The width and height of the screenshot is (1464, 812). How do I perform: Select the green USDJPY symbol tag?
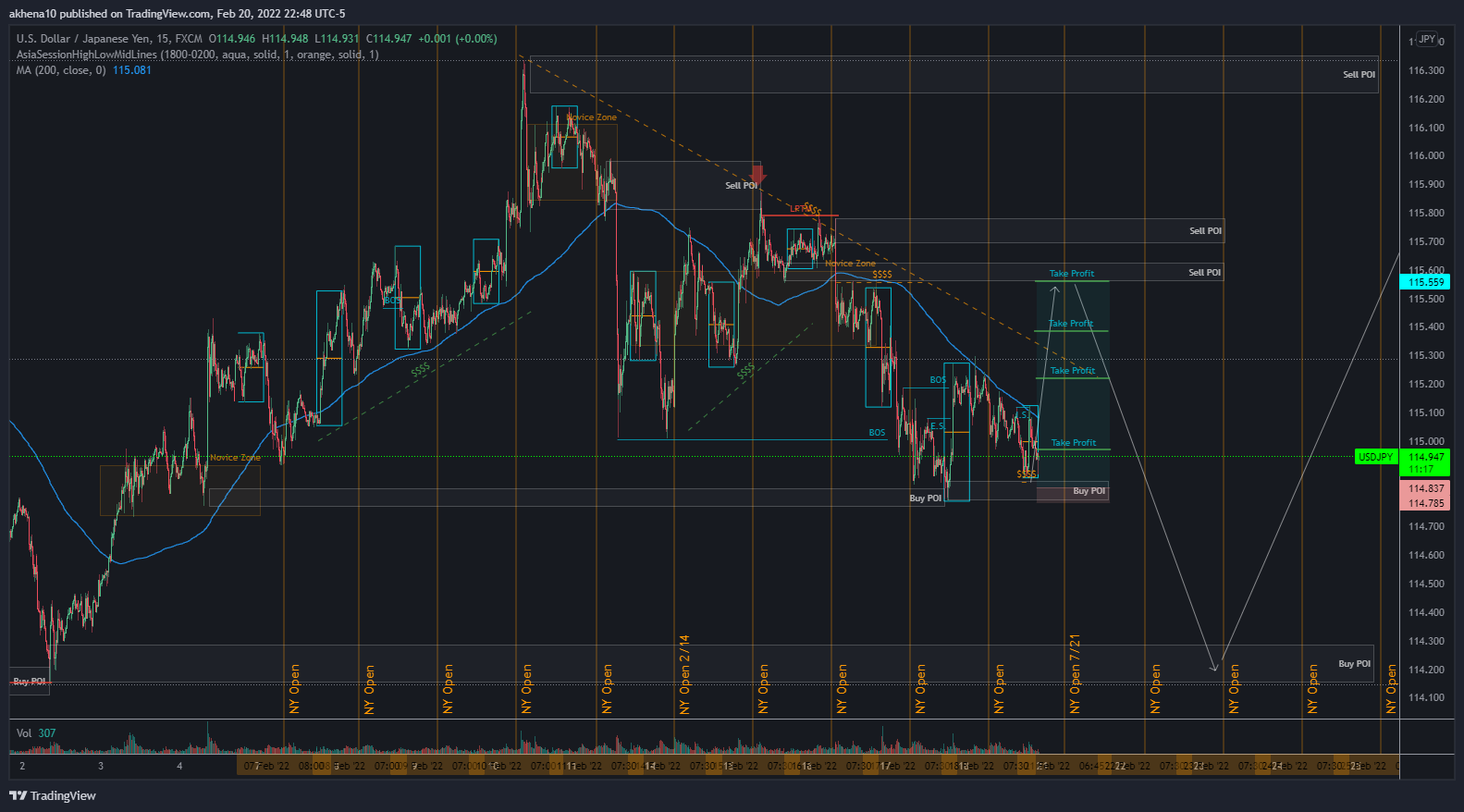[x=1375, y=457]
